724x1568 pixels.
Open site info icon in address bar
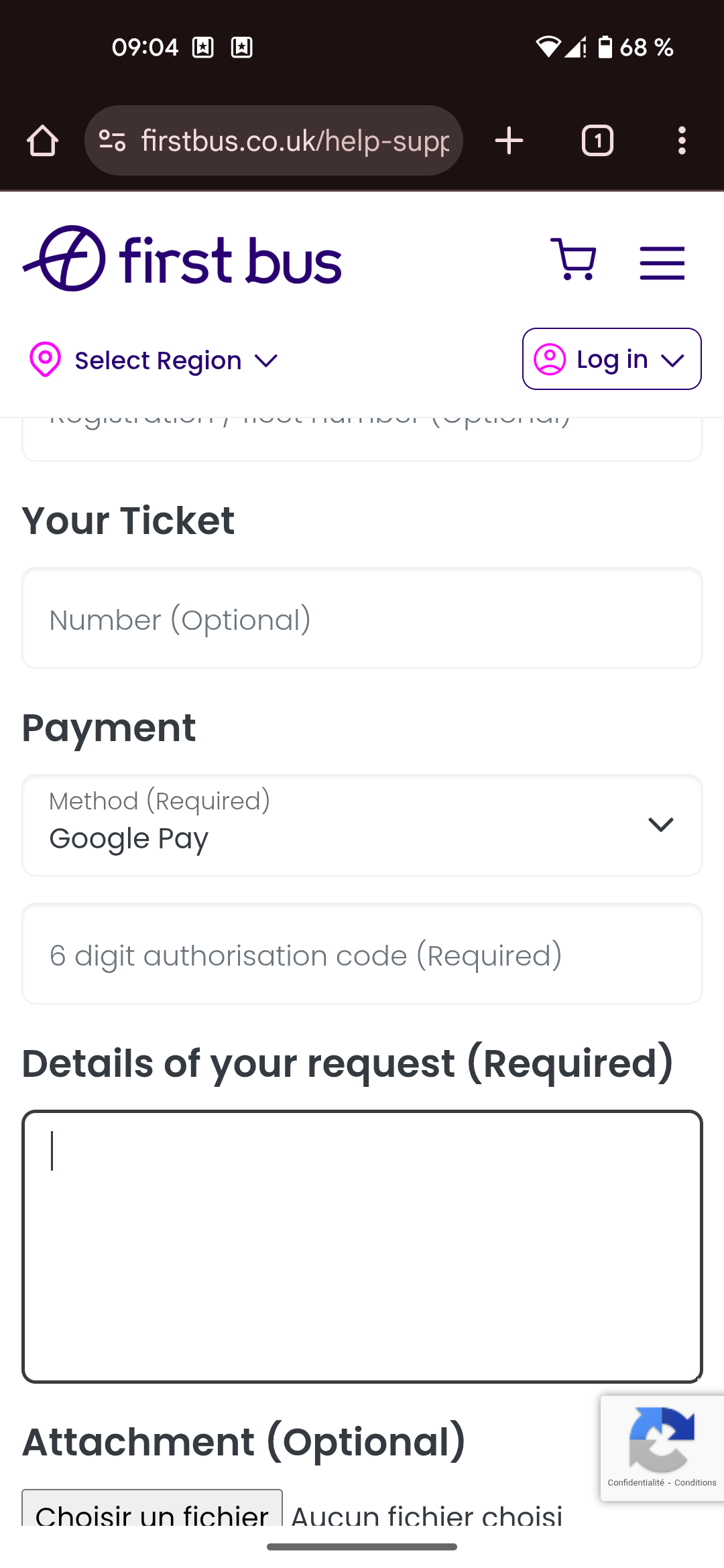[x=113, y=141]
